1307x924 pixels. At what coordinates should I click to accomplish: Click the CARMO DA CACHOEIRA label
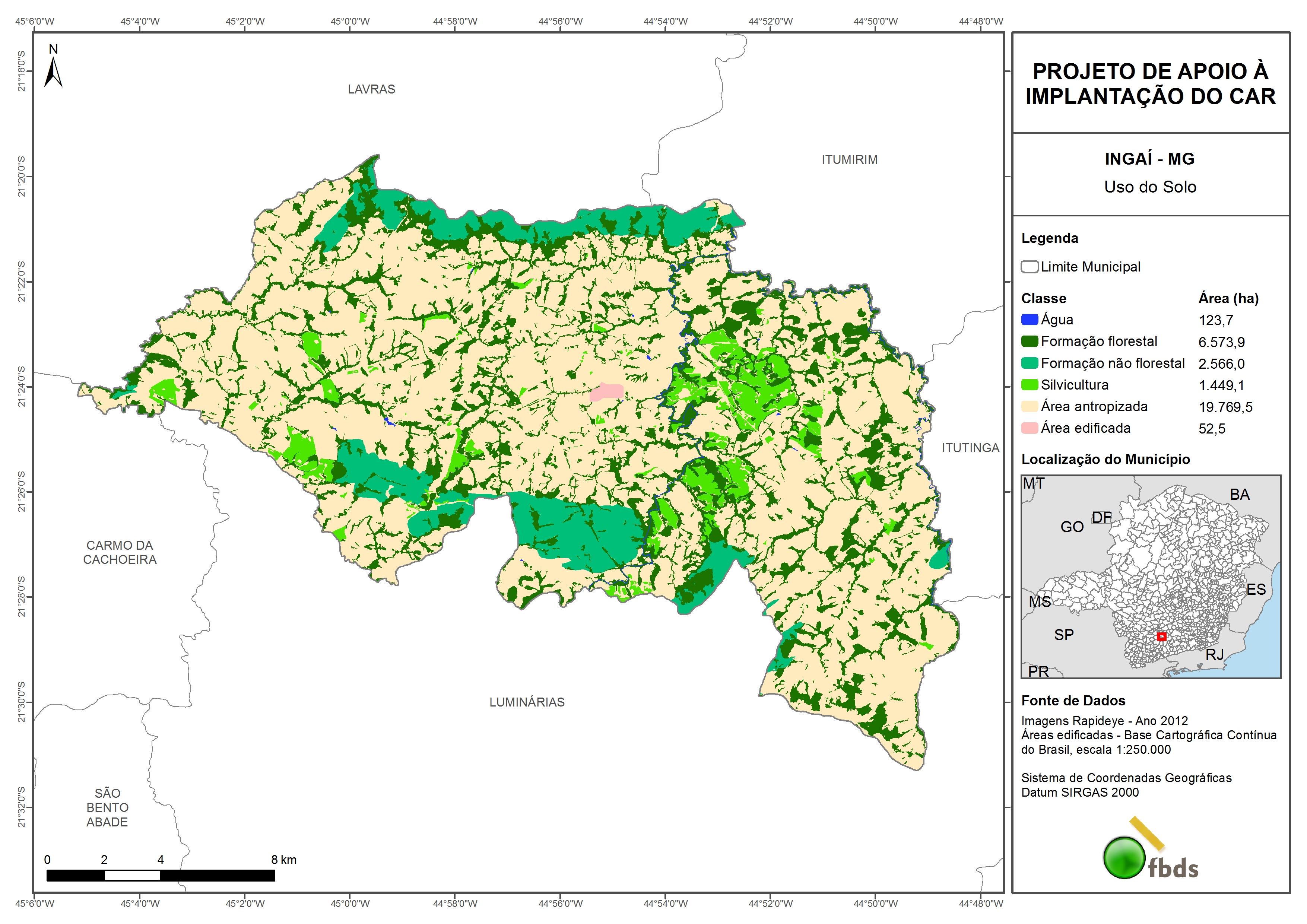point(120,552)
